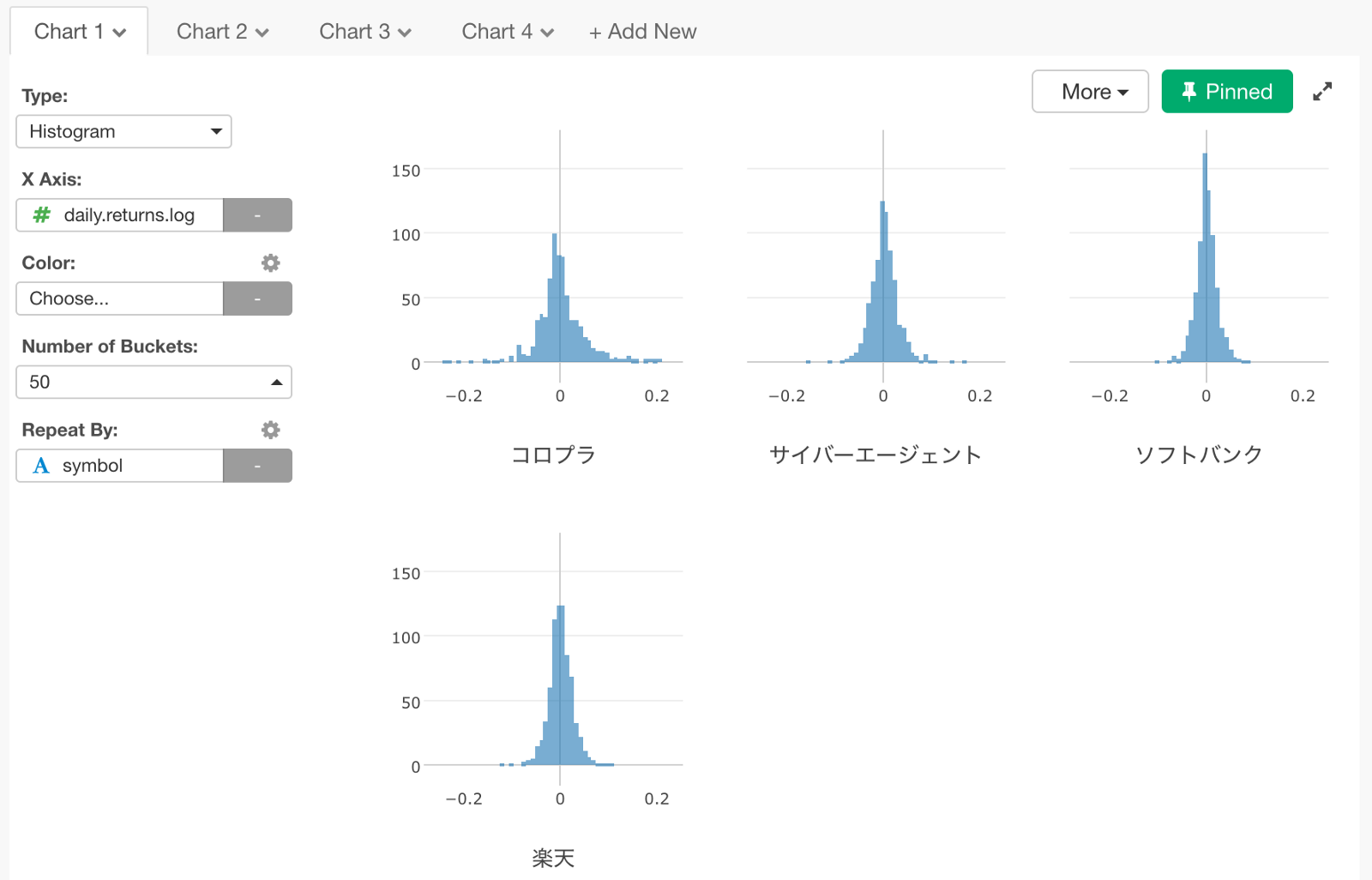Open the More dropdown menu

1090,92
